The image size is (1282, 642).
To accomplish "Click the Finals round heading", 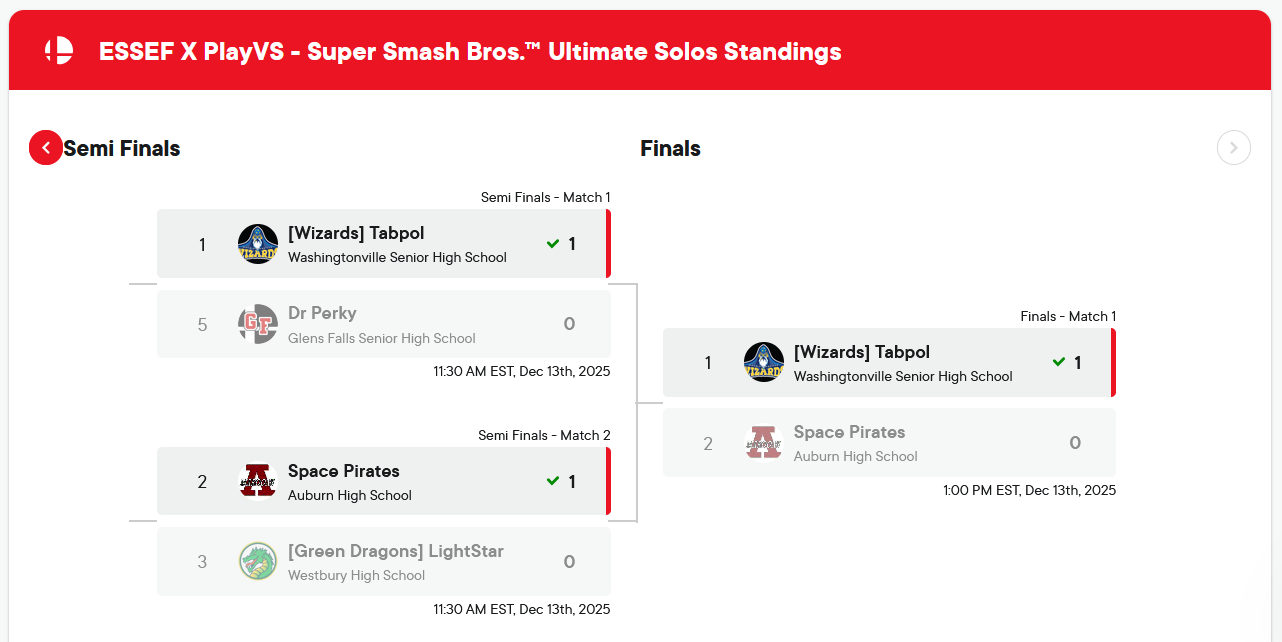I will tap(670, 149).
